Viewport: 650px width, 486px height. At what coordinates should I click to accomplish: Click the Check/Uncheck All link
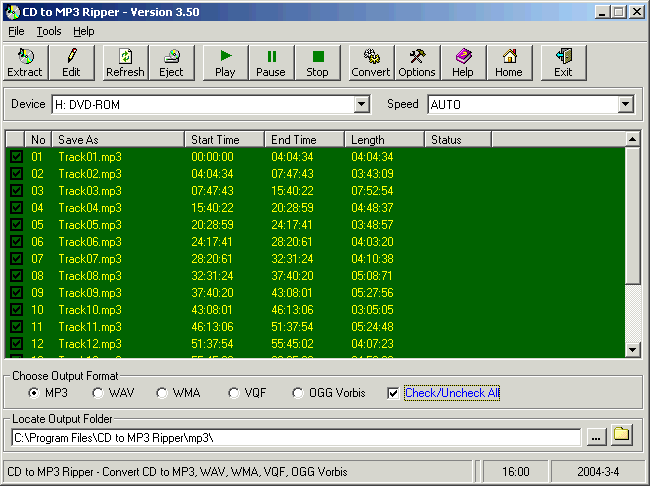452,393
